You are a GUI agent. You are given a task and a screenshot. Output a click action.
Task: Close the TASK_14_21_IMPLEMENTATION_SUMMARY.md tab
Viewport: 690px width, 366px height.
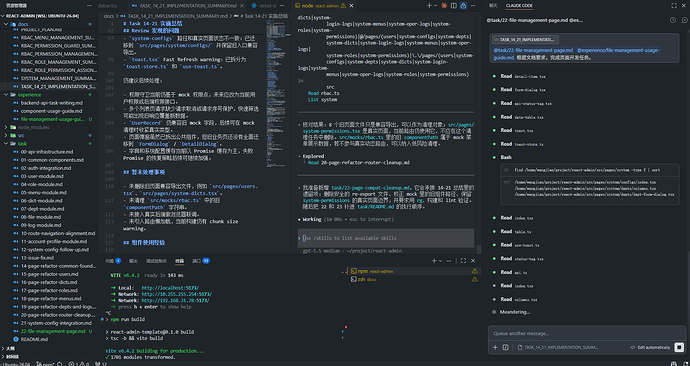[243, 6]
